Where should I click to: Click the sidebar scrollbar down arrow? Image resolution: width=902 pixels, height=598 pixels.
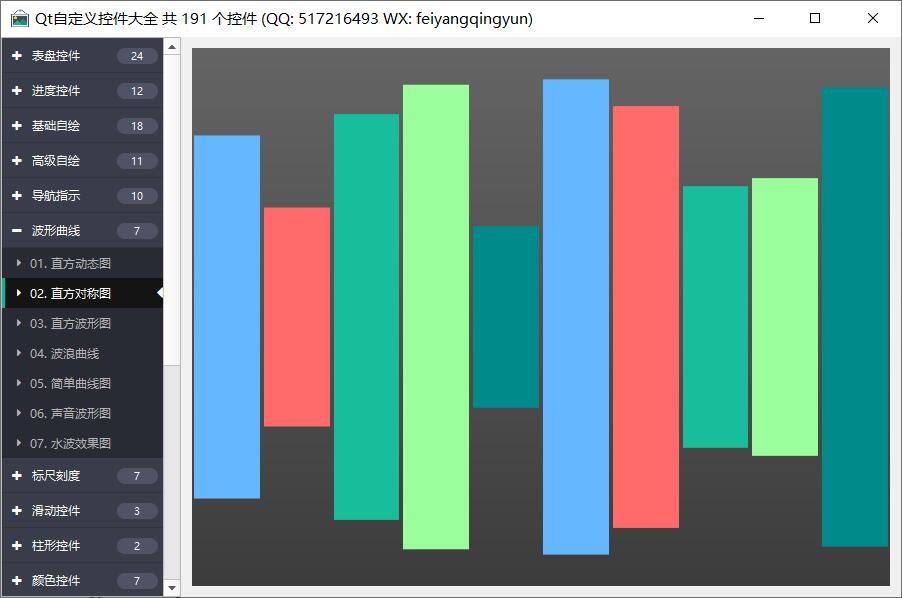(x=172, y=588)
